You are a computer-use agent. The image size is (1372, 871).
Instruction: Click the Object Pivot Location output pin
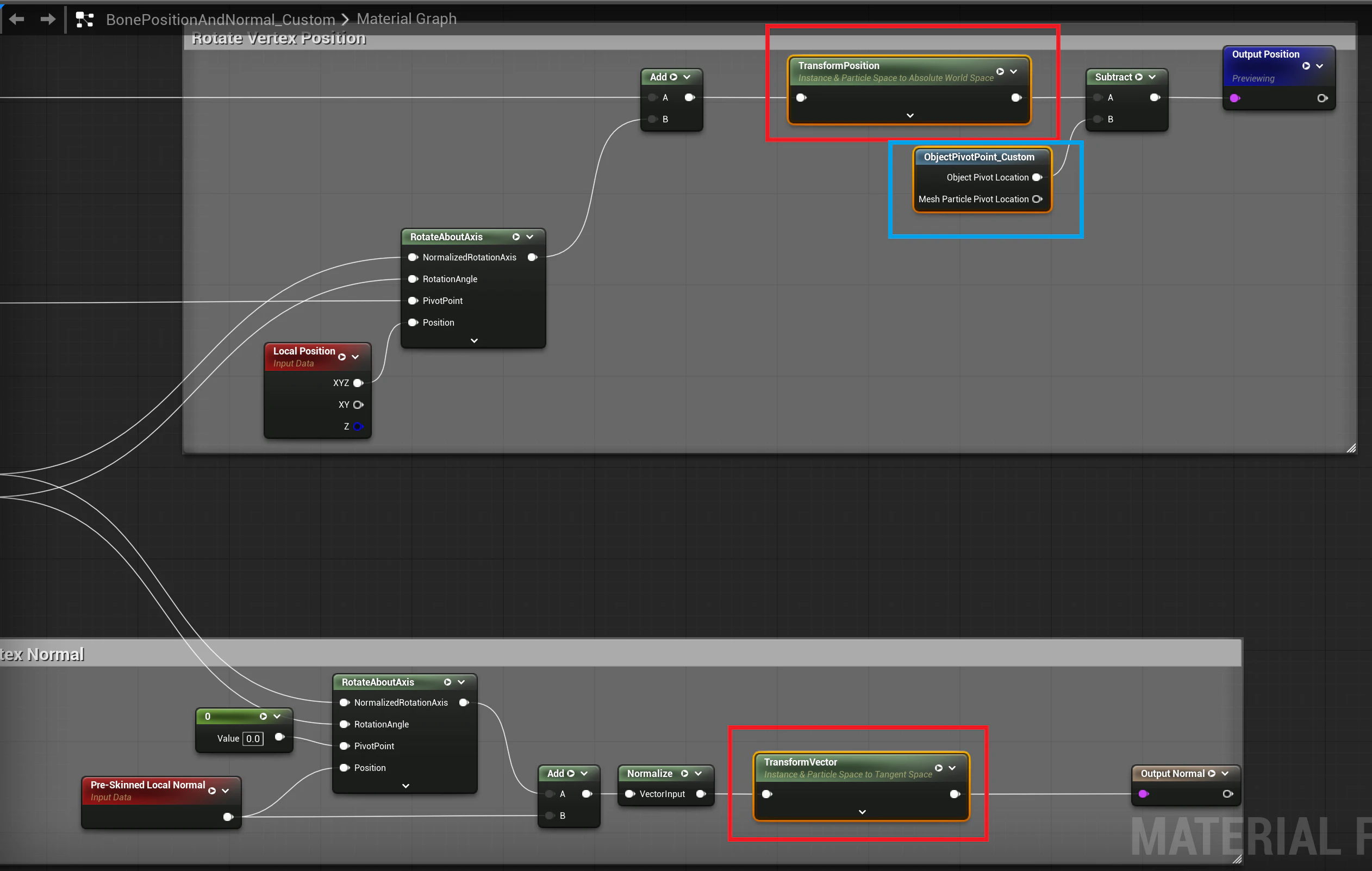[x=1038, y=177]
